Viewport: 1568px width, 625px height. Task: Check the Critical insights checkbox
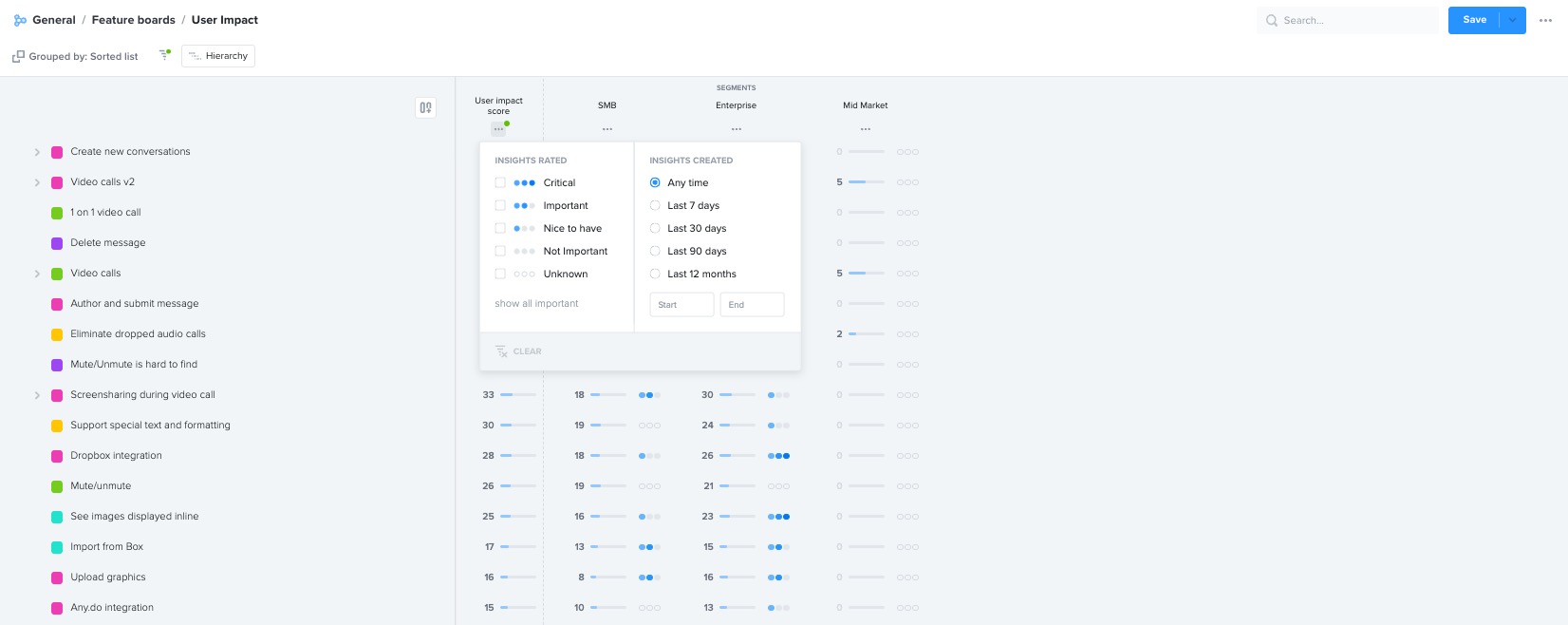click(500, 182)
